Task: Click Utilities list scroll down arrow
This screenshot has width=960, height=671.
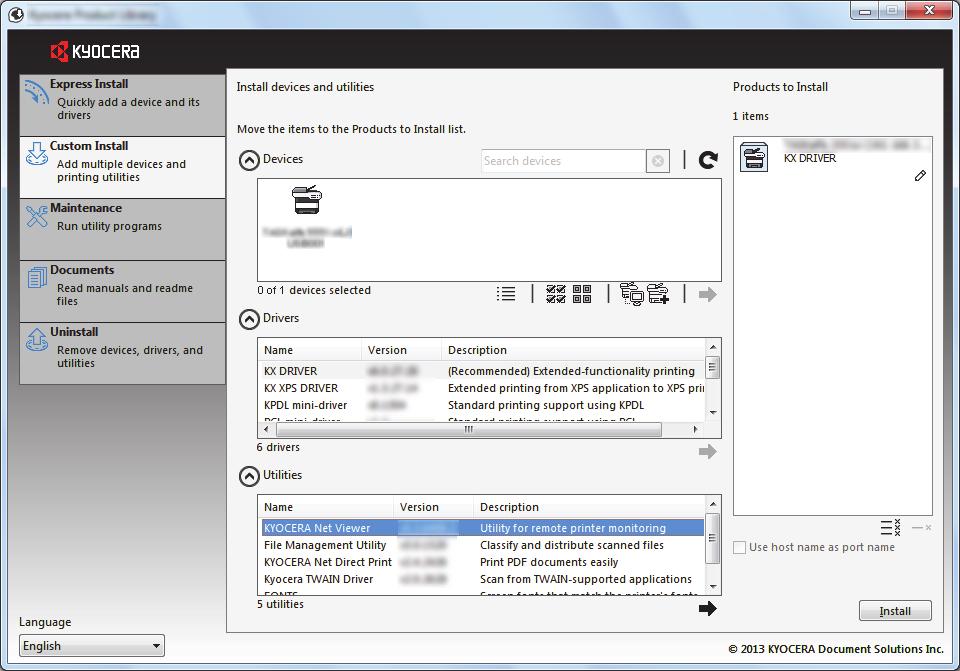Action: coord(713,587)
